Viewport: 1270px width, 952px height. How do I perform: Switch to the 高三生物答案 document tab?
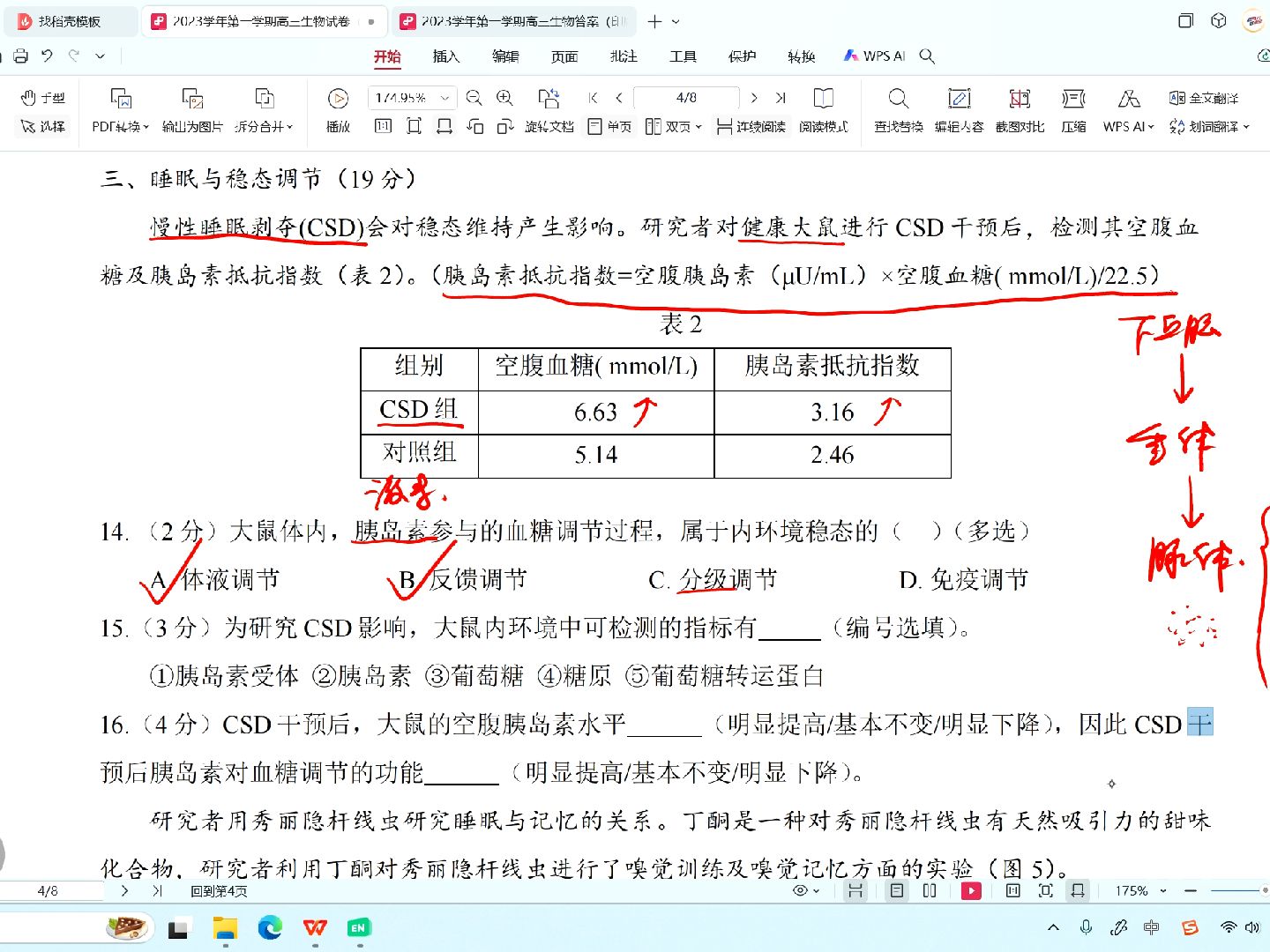tap(515, 21)
